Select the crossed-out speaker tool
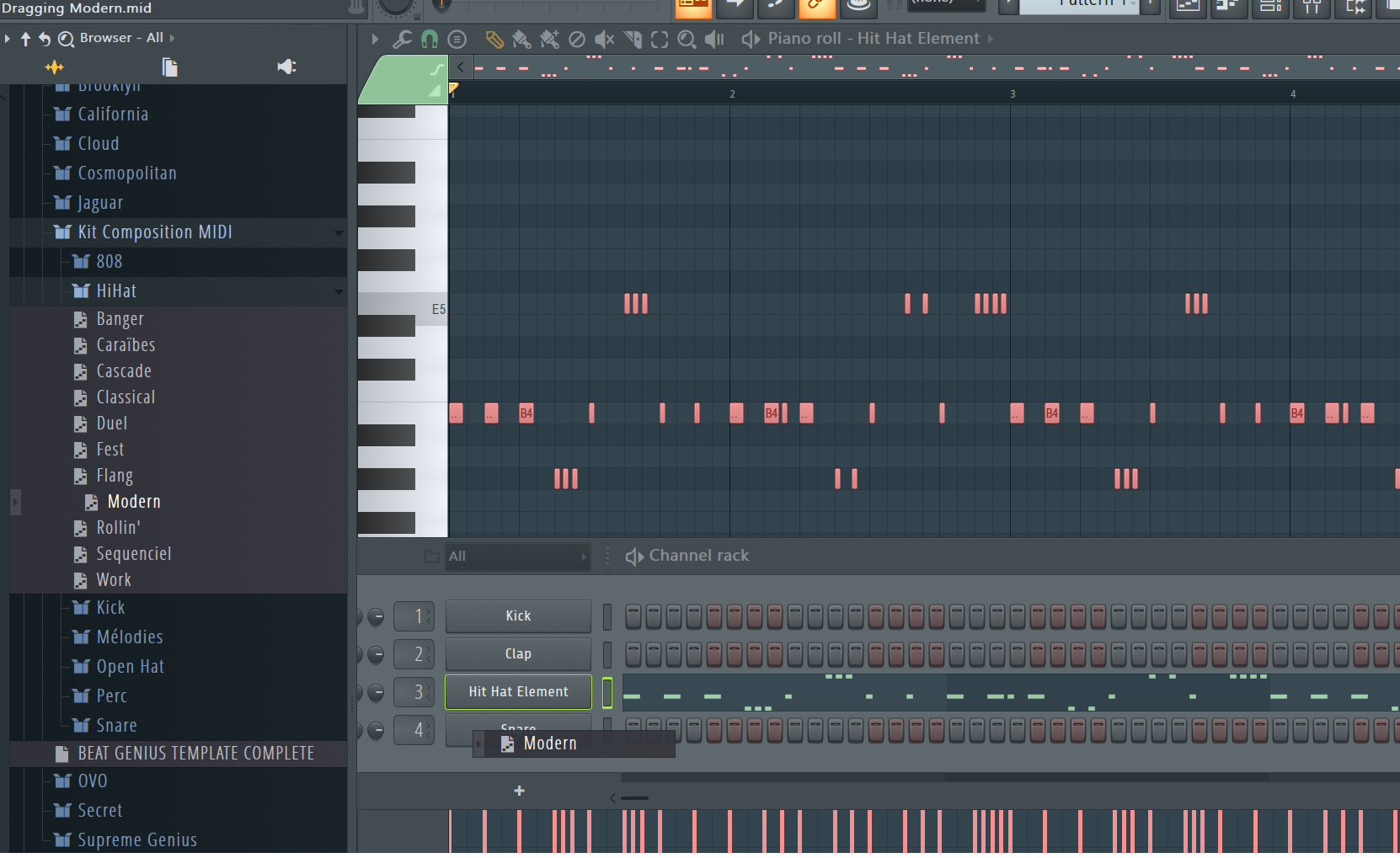Image resolution: width=1400 pixels, height=858 pixels. click(604, 39)
